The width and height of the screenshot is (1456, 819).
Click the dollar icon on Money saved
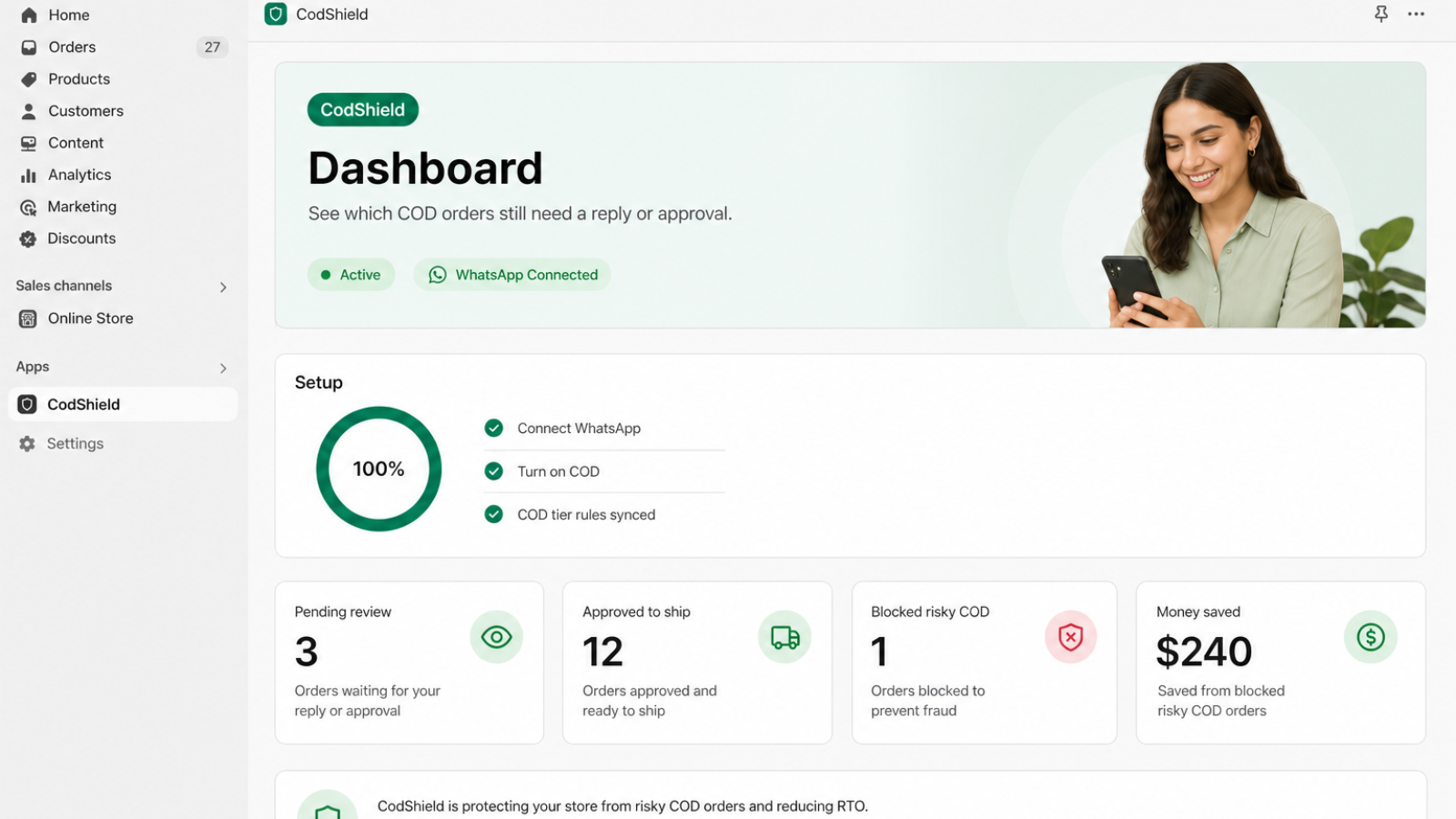(x=1370, y=637)
